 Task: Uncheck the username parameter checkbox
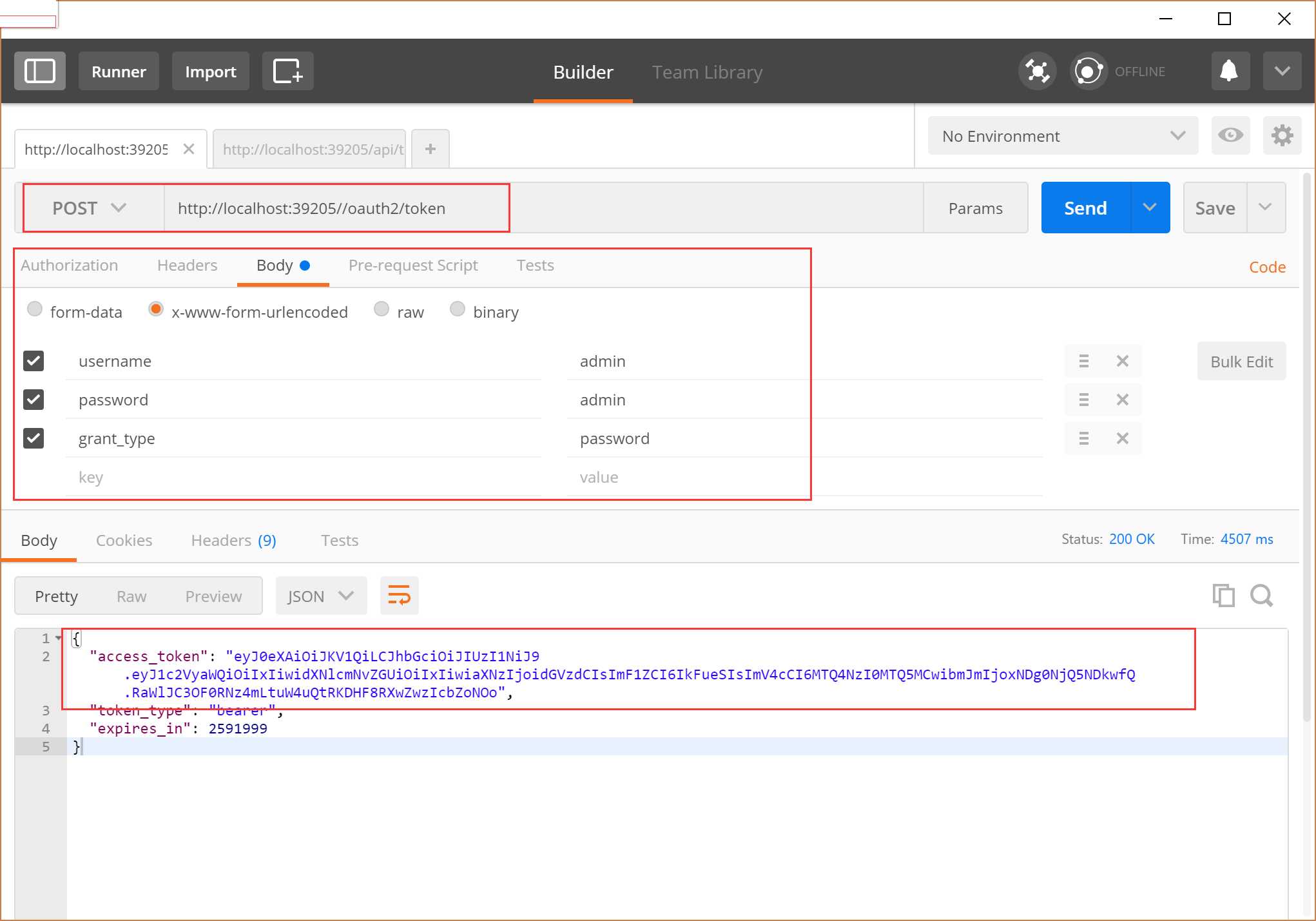[x=34, y=361]
